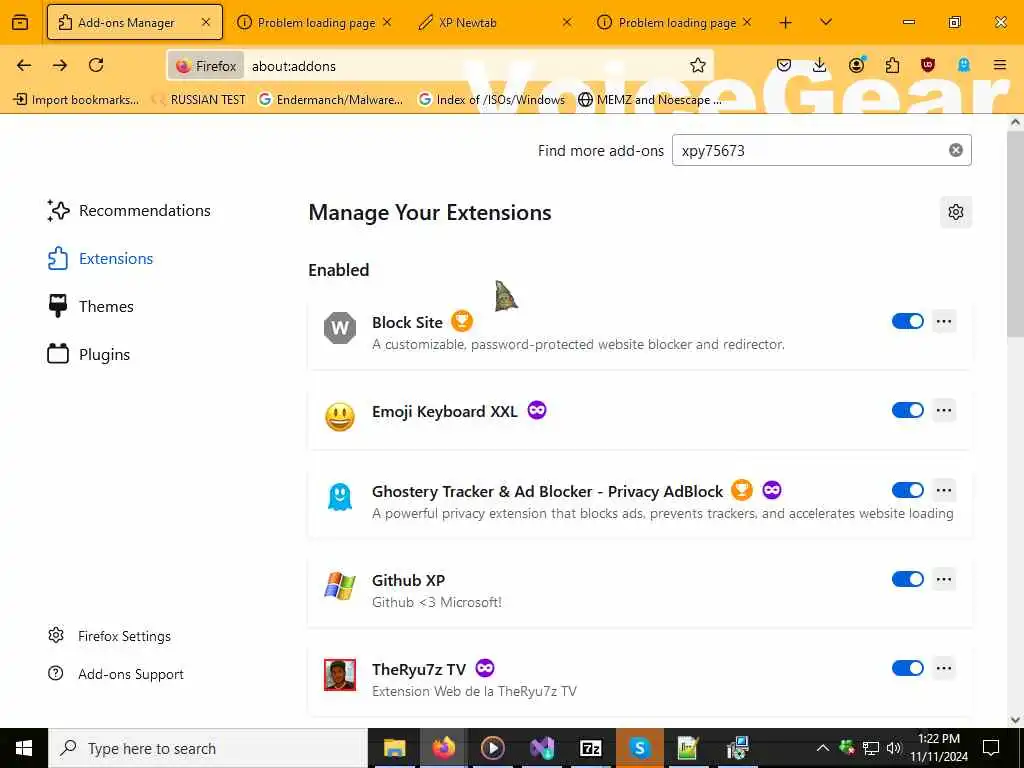Viewport: 1024px width, 768px height.
Task: List all tabs dropdown arrow
Action: (825, 23)
